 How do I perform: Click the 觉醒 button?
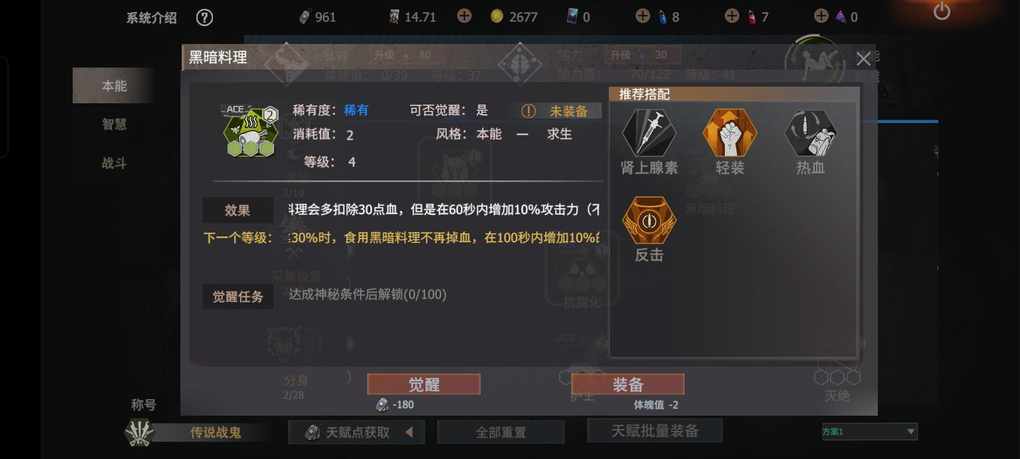pyautogui.click(x=423, y=384)
